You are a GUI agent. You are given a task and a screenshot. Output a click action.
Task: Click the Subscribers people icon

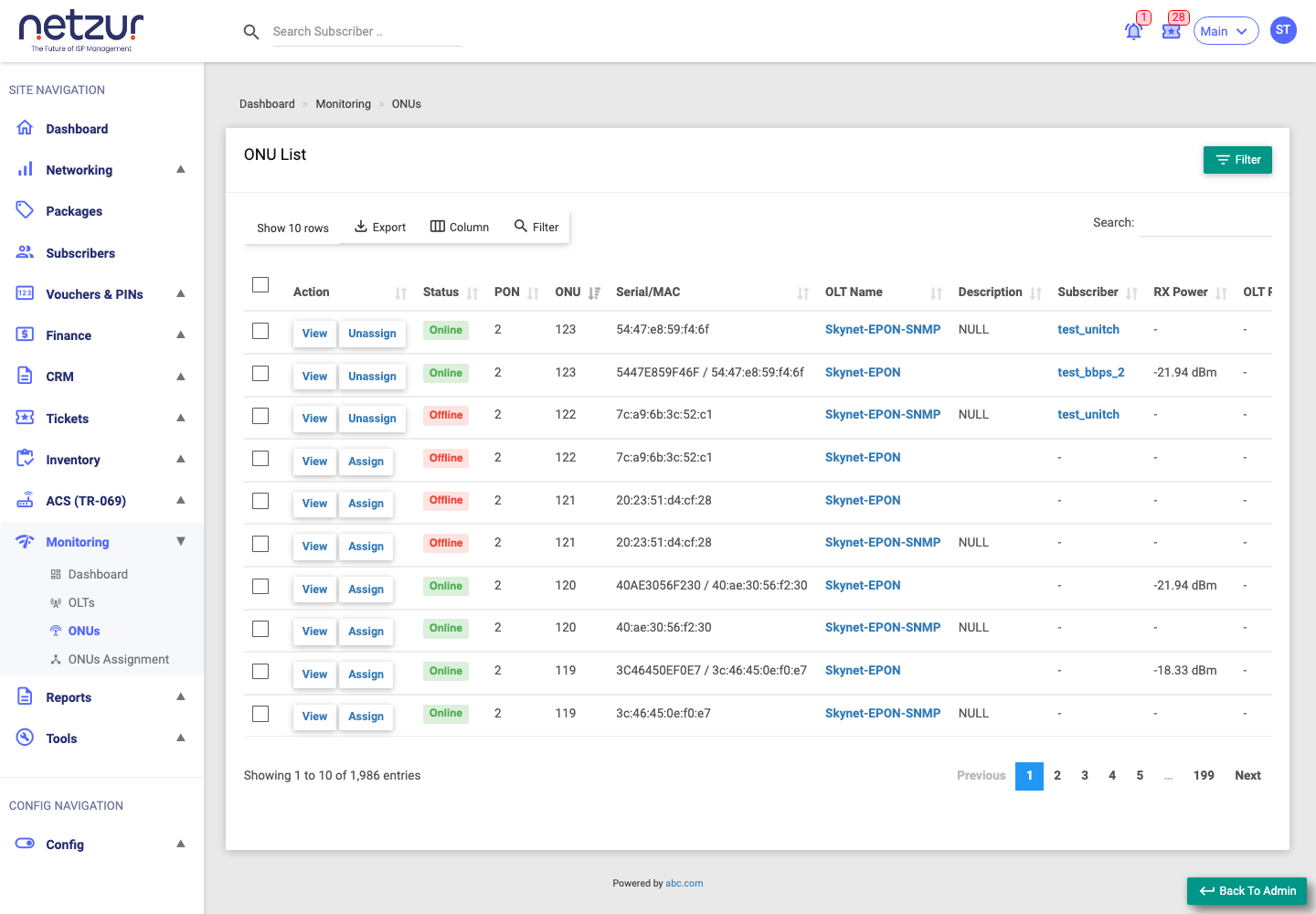(25, 252)
